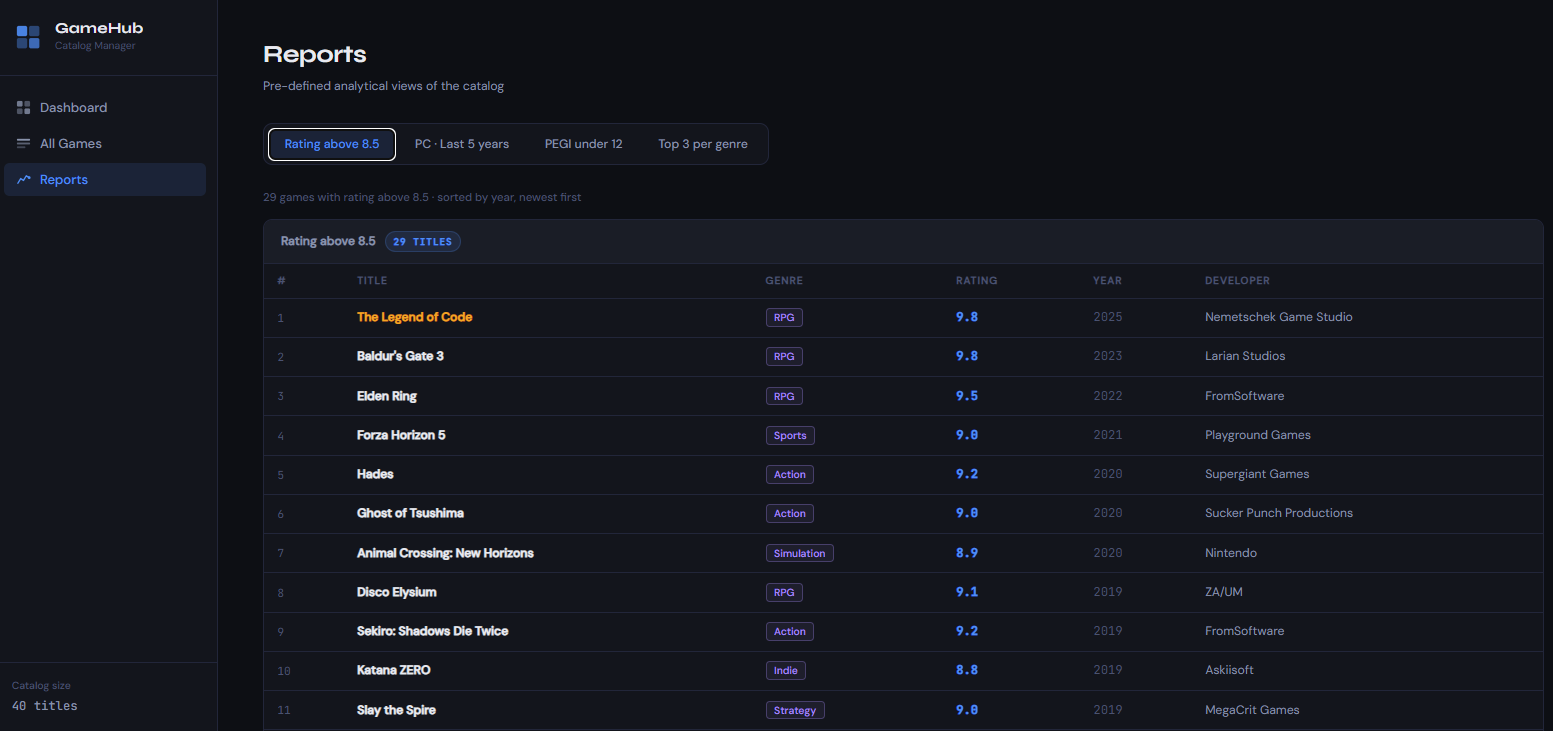Switch to PC · Last 5 years tab
Viewport: 1553px width, 731px height.
pos(462,144)
